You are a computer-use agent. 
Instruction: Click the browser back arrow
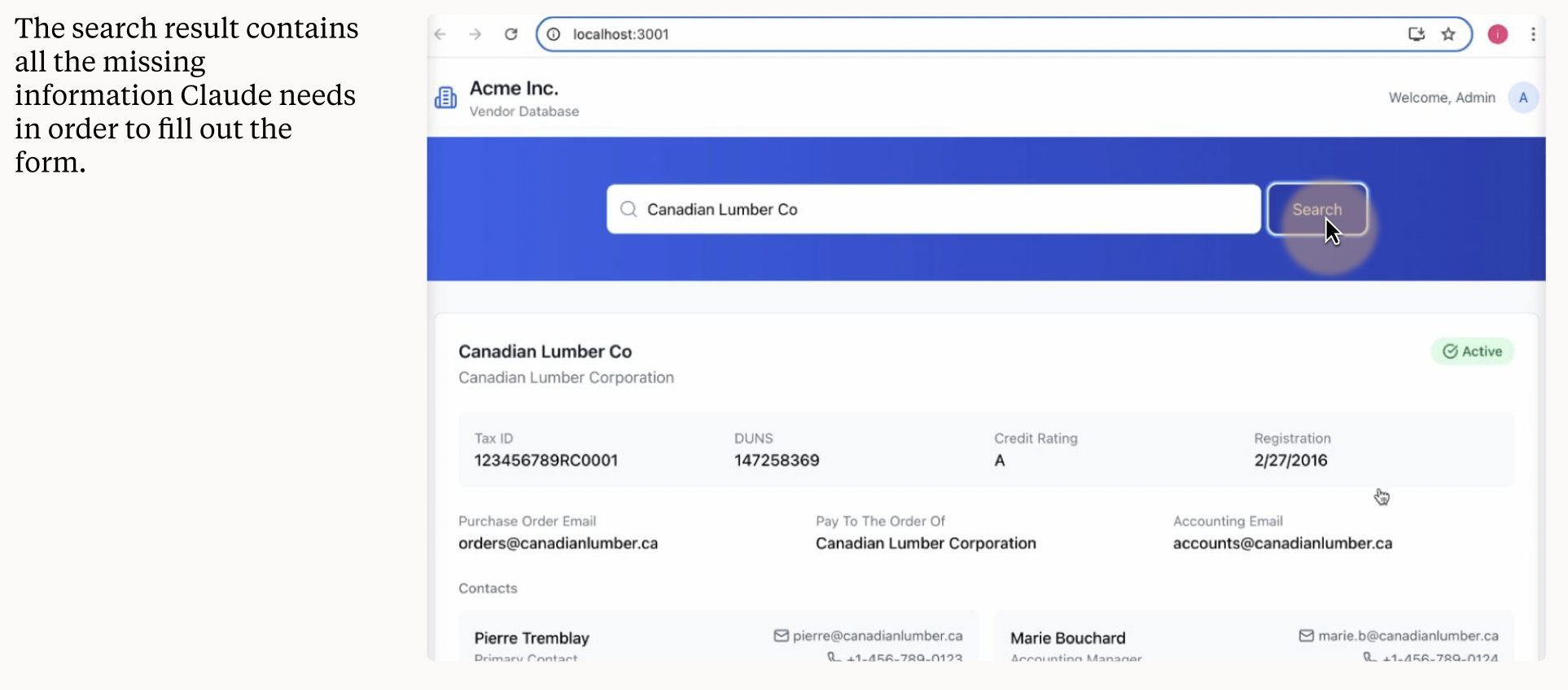(440, 34)
